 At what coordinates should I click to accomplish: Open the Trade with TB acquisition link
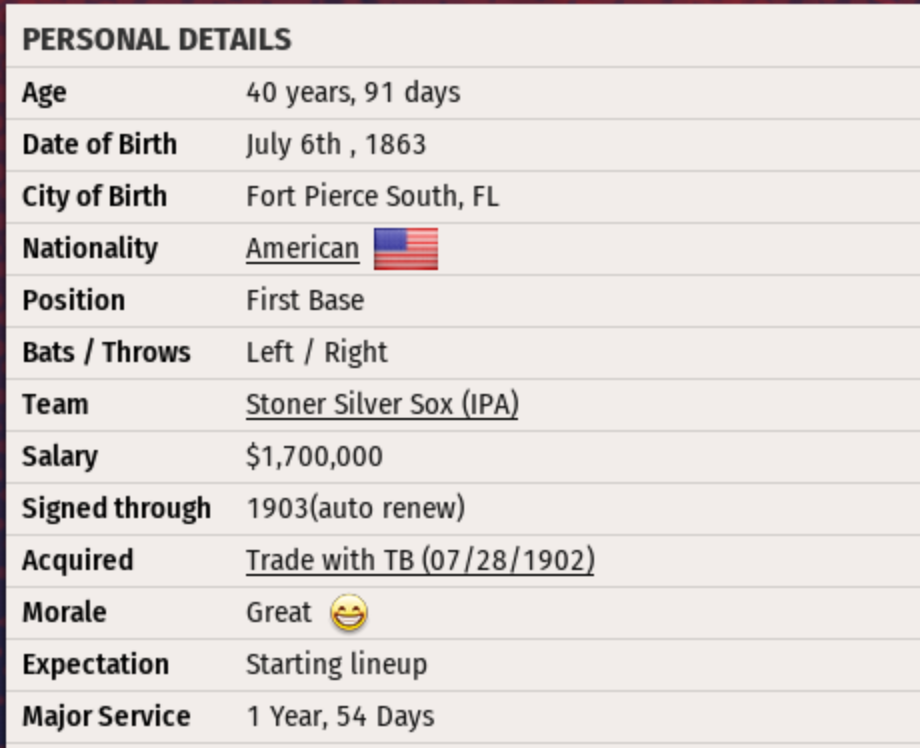point(420,561)
